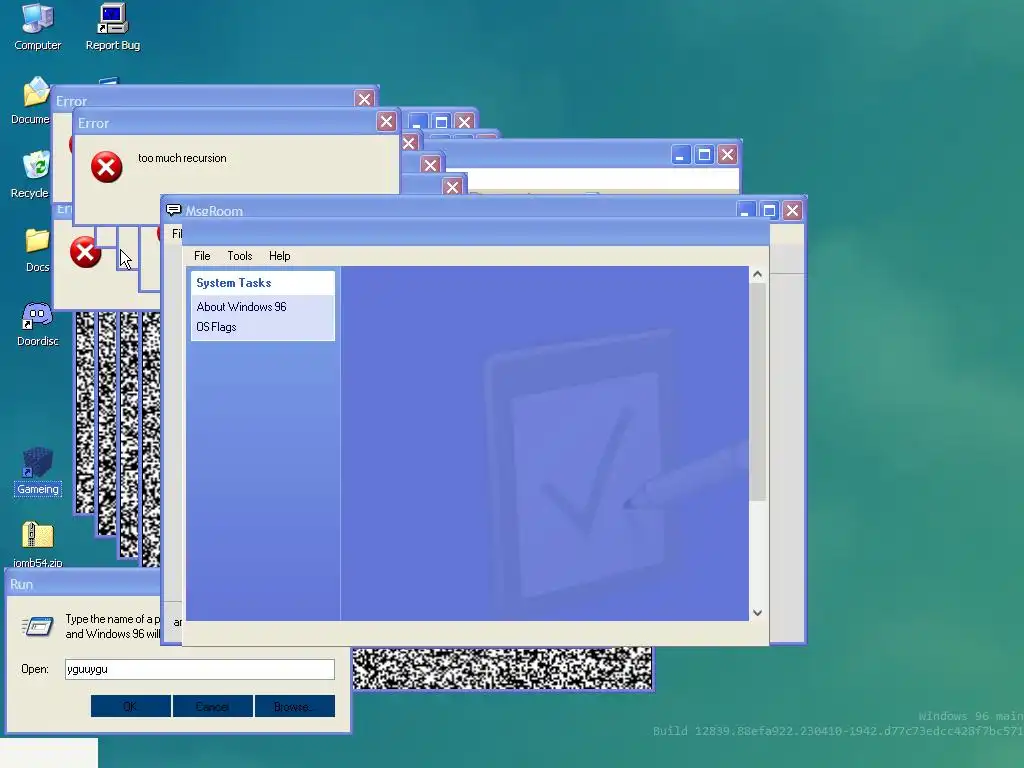Minimize the white-content window behind MsgRoom
This screenshot has width=1024, height=768.
[680, 155]
